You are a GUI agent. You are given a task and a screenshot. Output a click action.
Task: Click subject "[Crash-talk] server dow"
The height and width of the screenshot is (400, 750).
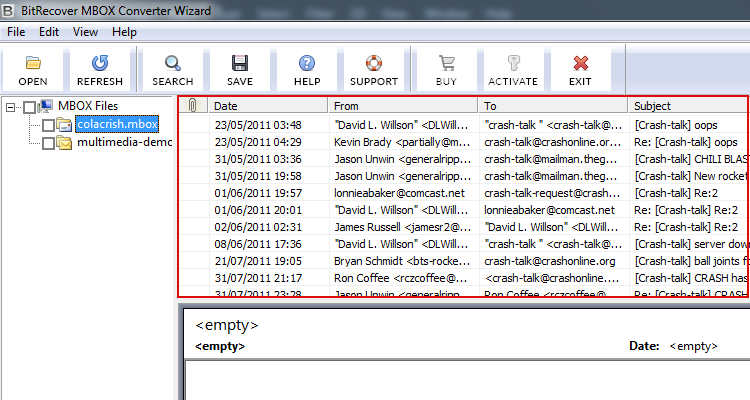click(x=690, y=244)
